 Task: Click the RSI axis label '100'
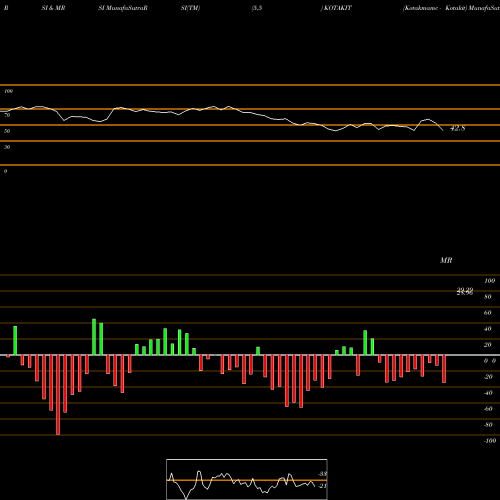(8, 91)
